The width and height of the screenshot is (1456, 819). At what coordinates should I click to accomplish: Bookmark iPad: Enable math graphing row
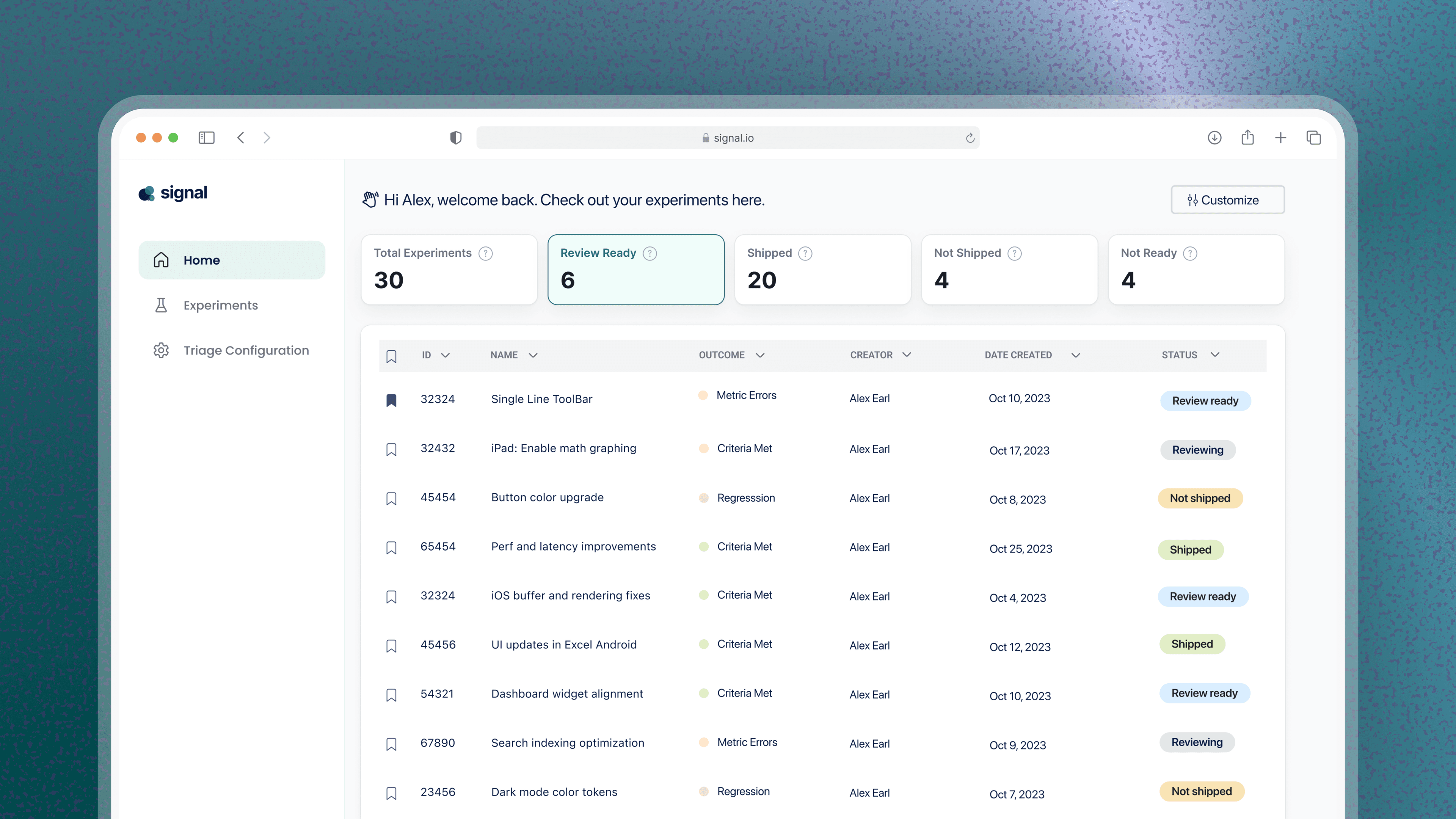(391, 449)
